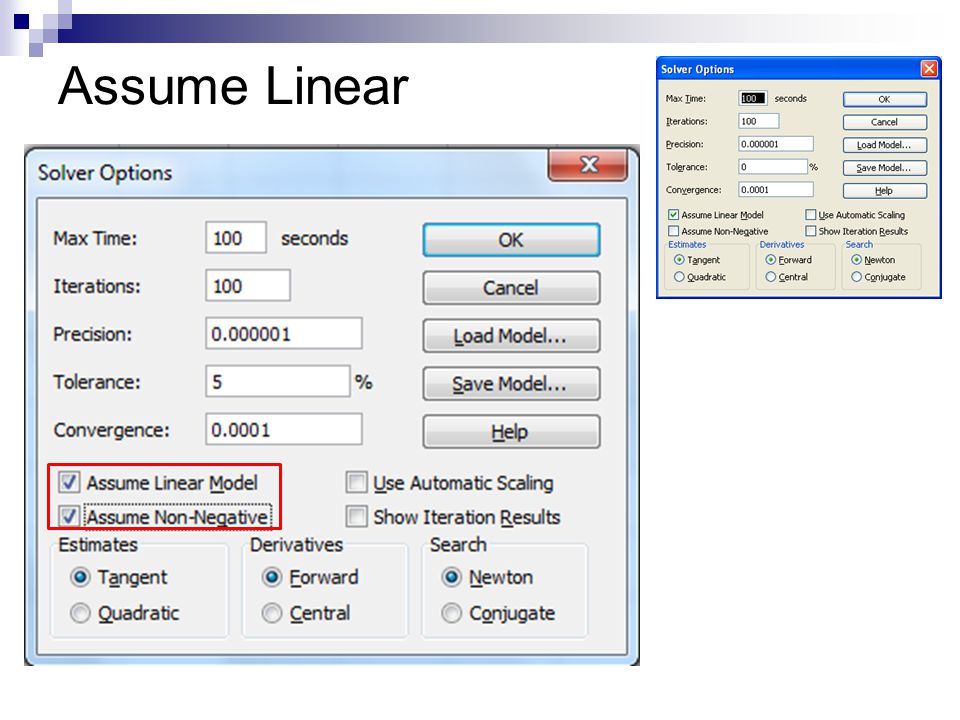Click the highlighted Max Time field in small dialog
Viewport: 960px width, 720px height.
(x=752, y=98)
